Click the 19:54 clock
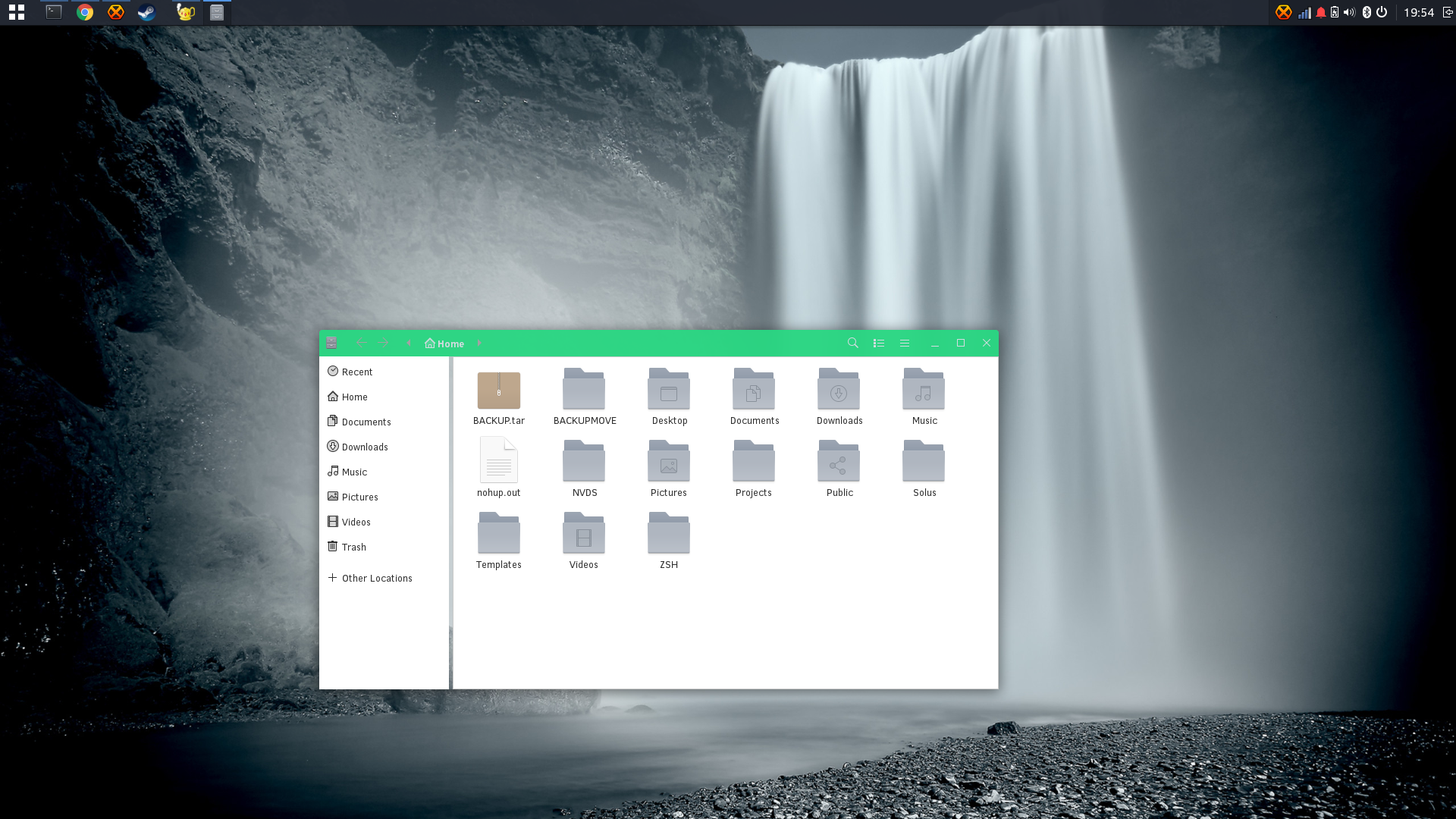The width and height of the screenshot is (1456, 819). (1418, 12)
